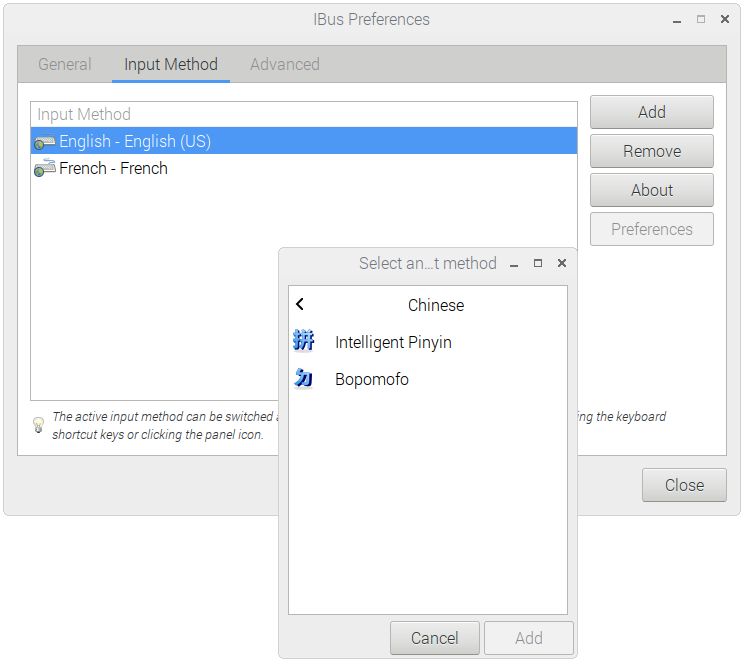This screenshot has height=667, width=747.
Task: Go back from the Chinese list
Action: 300,304
